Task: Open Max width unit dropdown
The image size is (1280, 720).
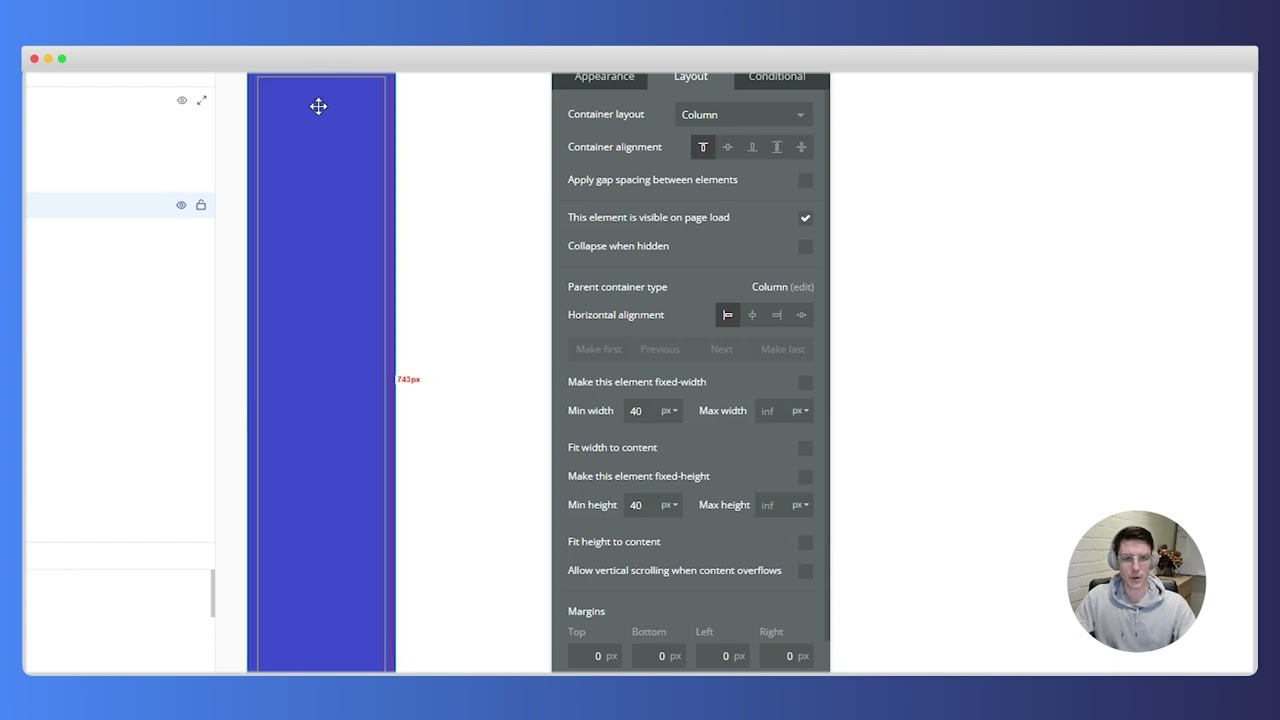Action: (800, 411)
